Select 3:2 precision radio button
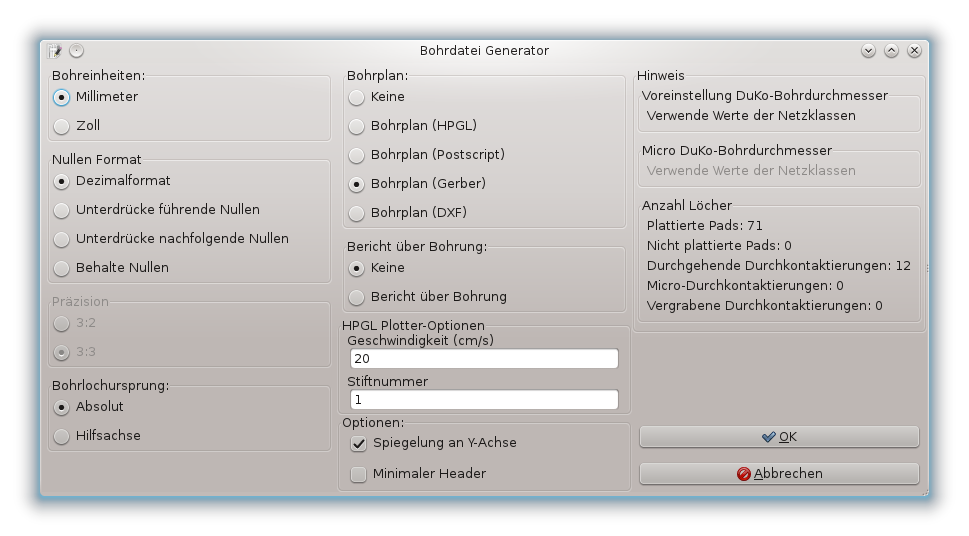The width and height of the screenshot is (969, 536). click(x=74, y=323)
